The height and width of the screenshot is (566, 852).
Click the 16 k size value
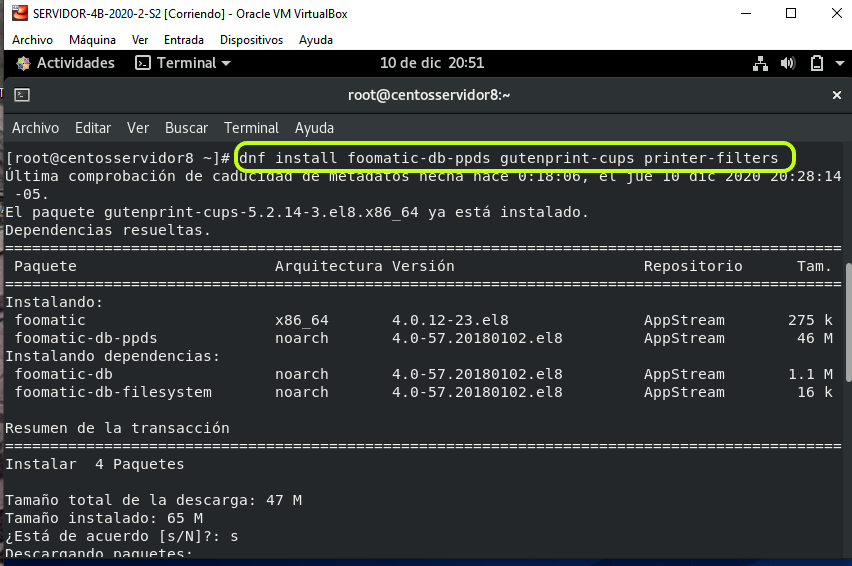[815, 392]
